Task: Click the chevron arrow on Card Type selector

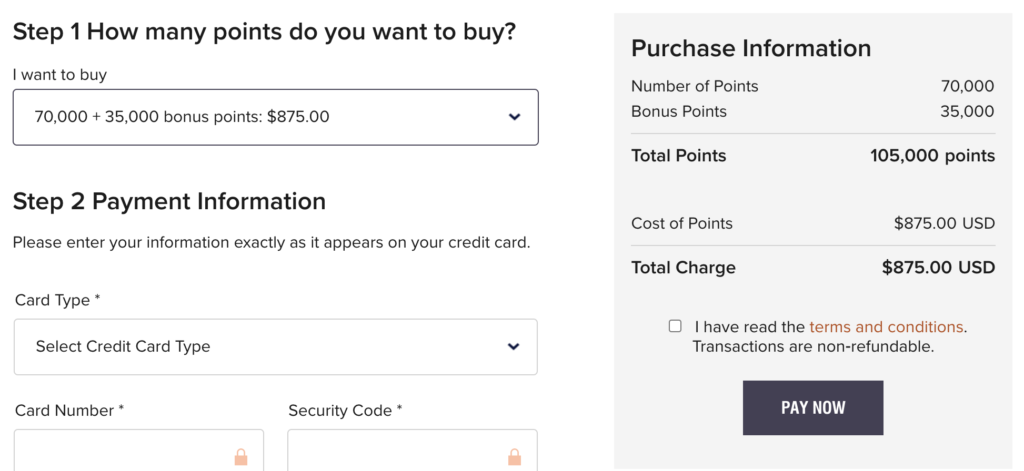Action: [x=514, y=346]
